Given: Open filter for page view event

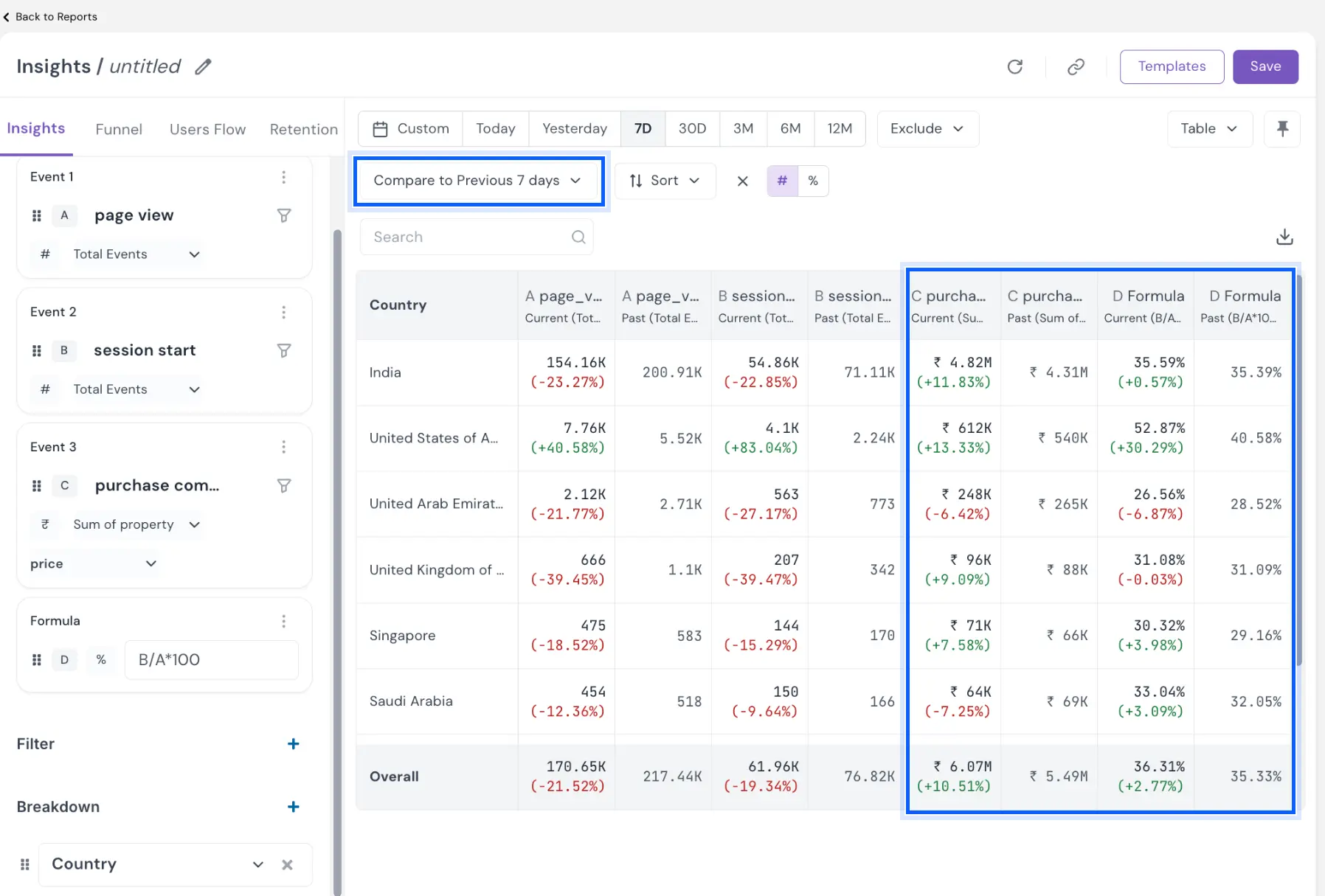Looking at the screenshot, I should [x=284, y=215].
